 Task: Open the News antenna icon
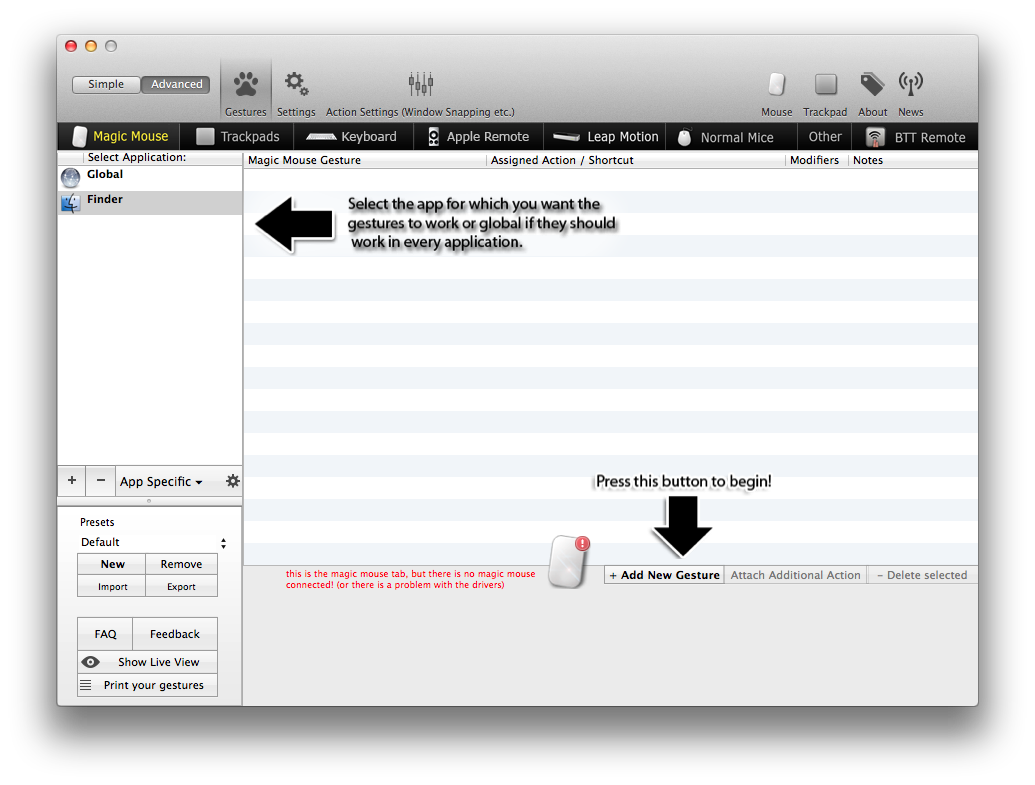(x=910, y=85)
